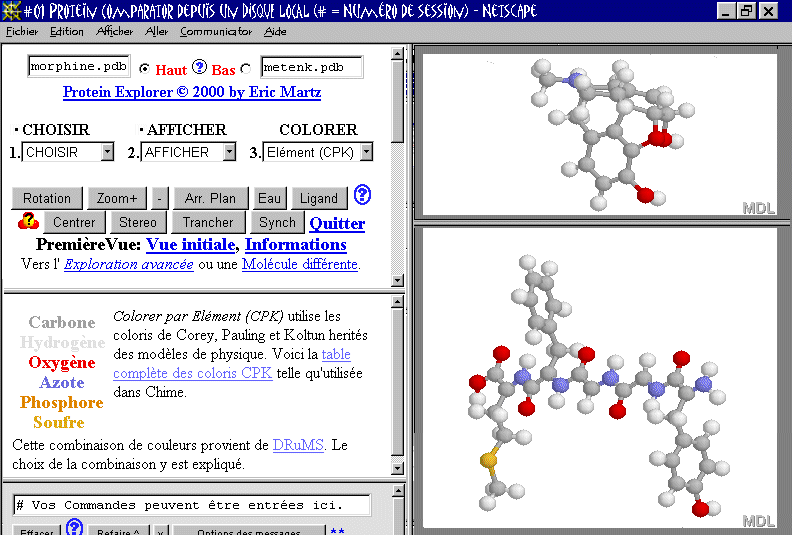Click scroll up arrow in color legend frame
The image size is (792, 535).
(x=398, y=302)
